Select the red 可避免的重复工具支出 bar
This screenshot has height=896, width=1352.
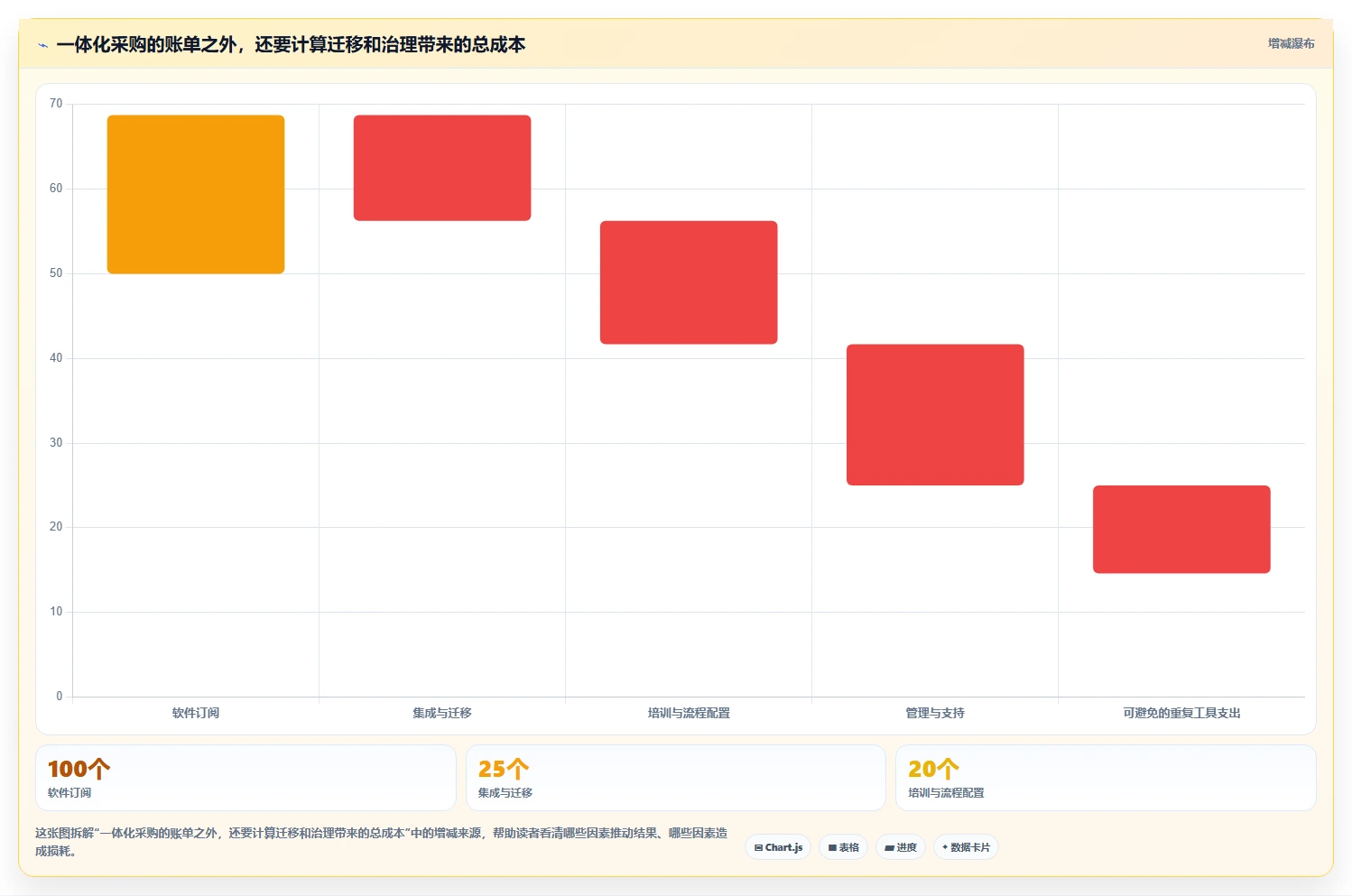(1181, 530)
